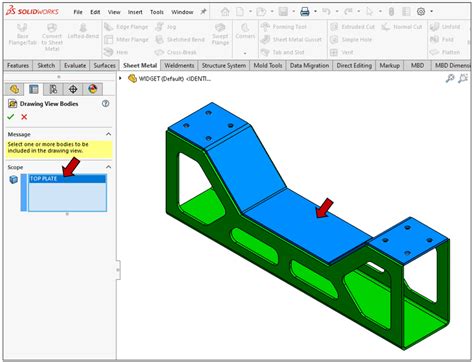Select the Lofted-Bend tool

coord(83,31)
